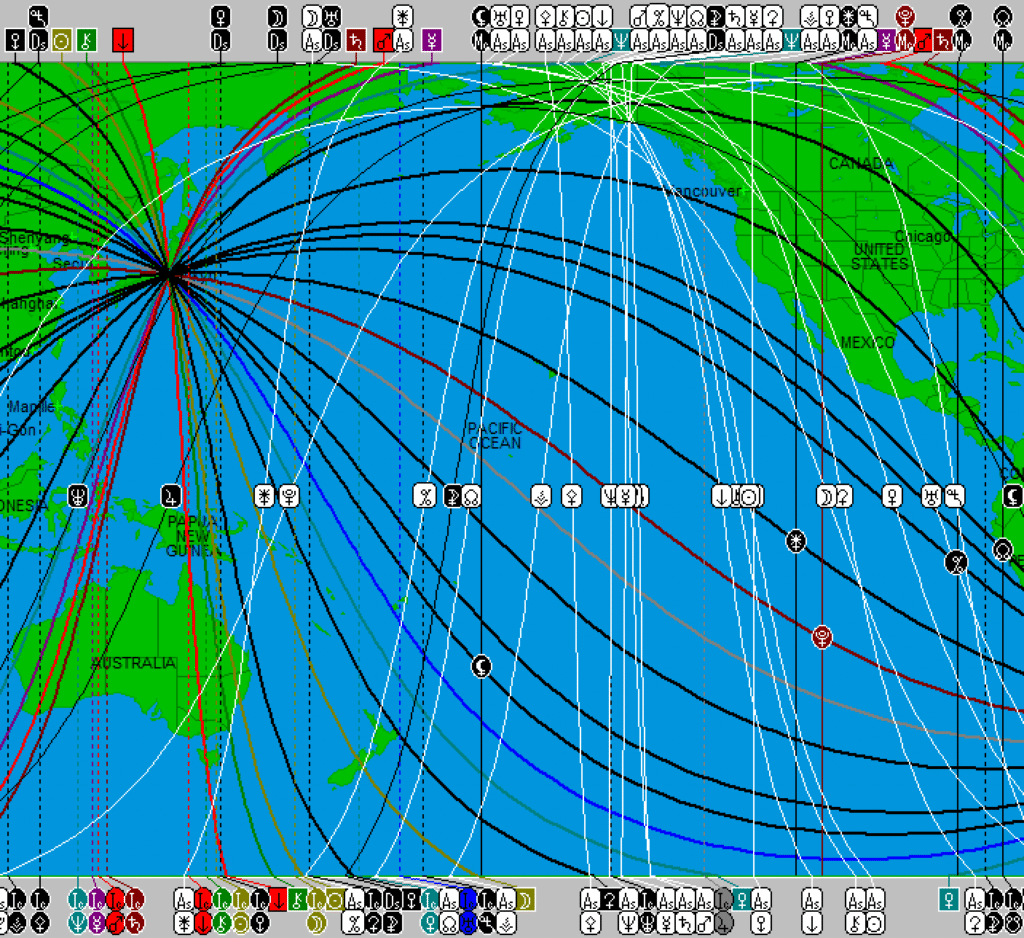Click the Uranus symbol box near Indonesia
Image resolution: width=1024 pixels, height=938 pixels.
[77, 495]
